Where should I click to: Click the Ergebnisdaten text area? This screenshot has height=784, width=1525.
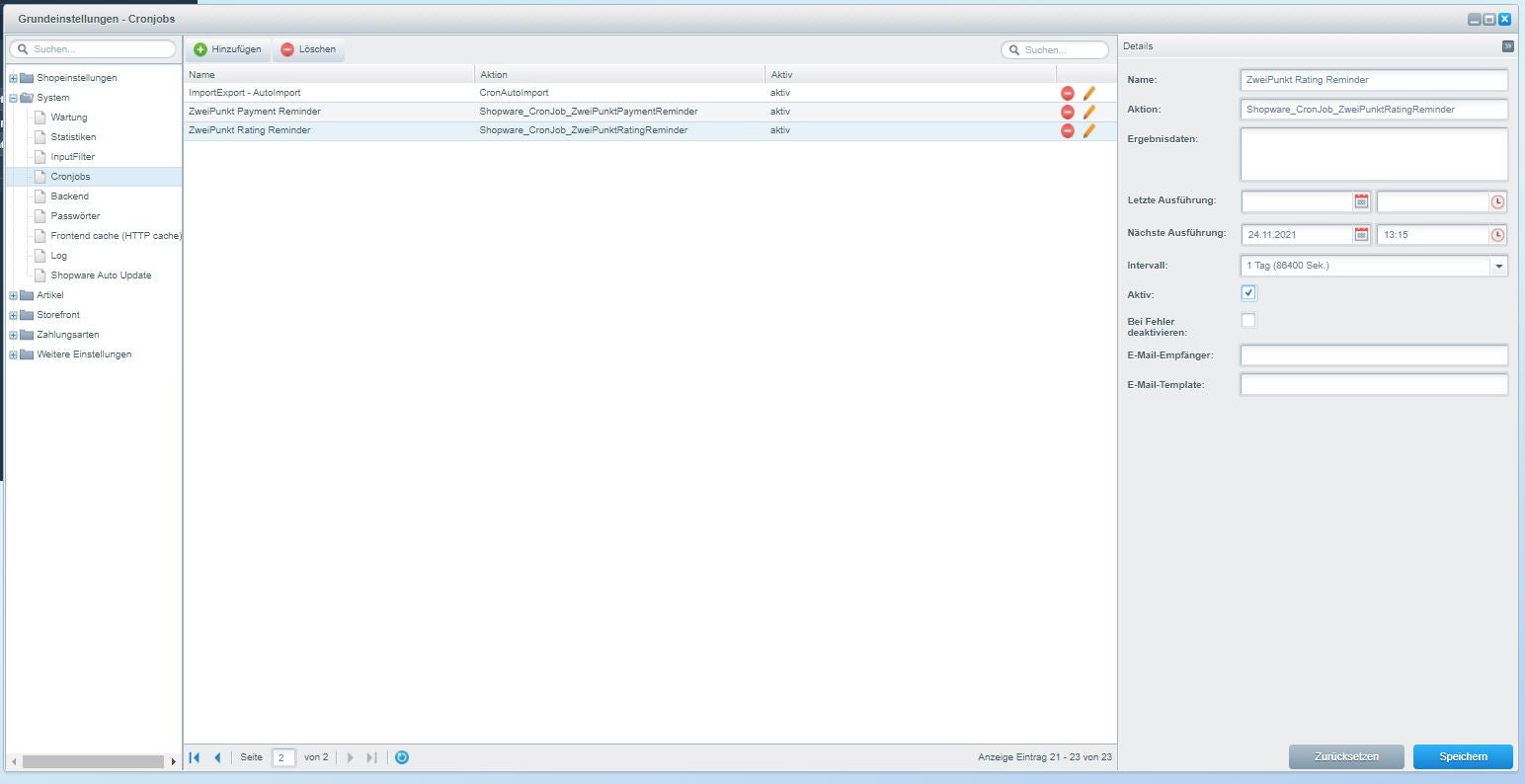(1374, 154)
